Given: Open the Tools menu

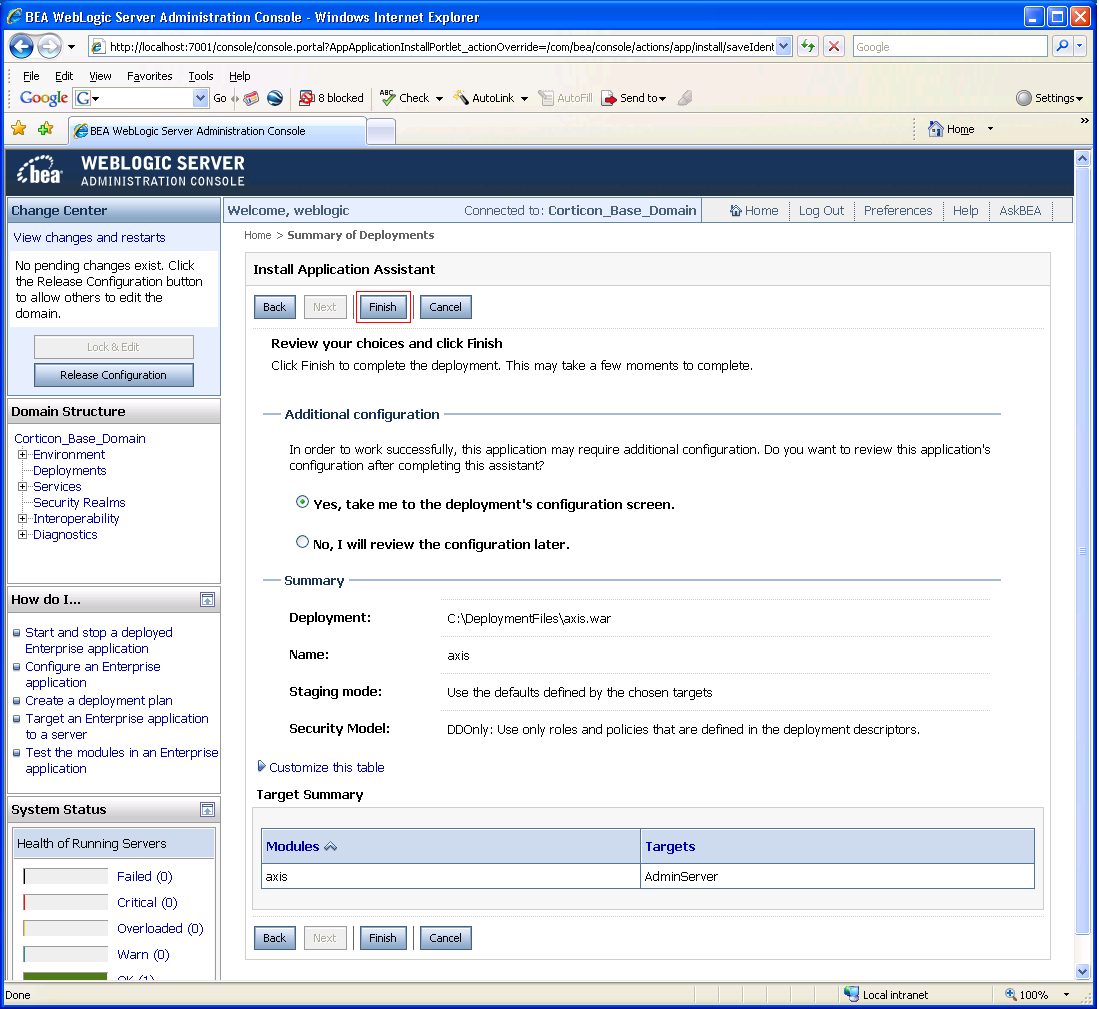Looking at the screenshot, I should pyautogui.click(x=200, y=75).
